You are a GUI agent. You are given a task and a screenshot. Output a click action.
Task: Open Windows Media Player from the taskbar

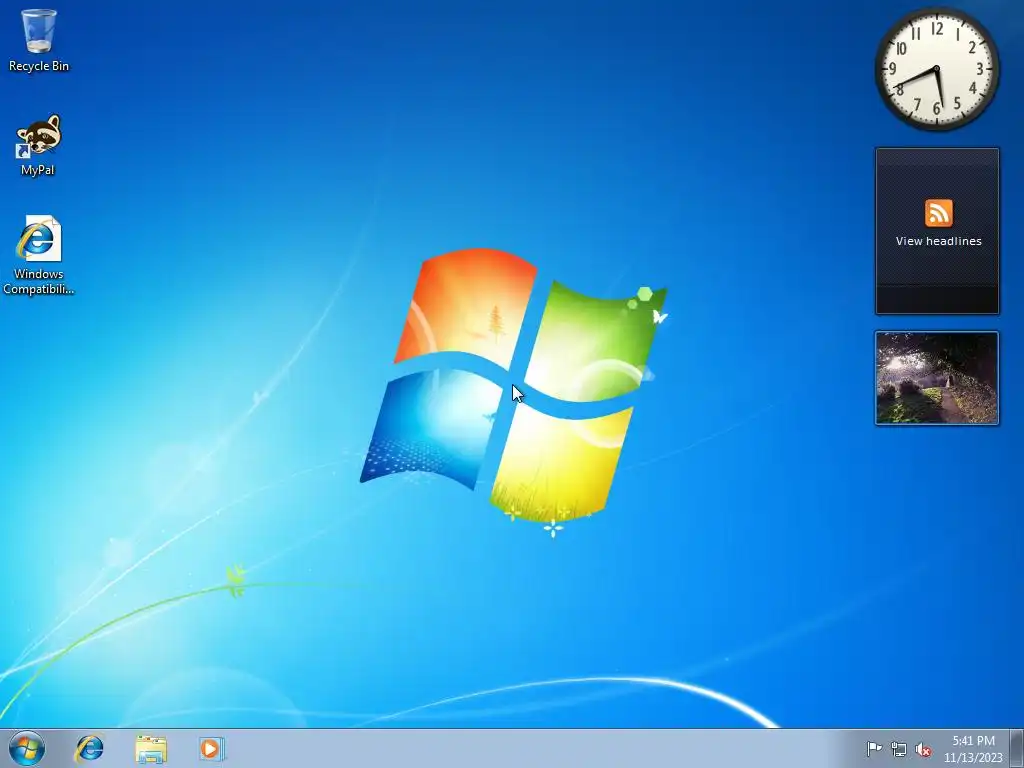[x=212, y=748]
